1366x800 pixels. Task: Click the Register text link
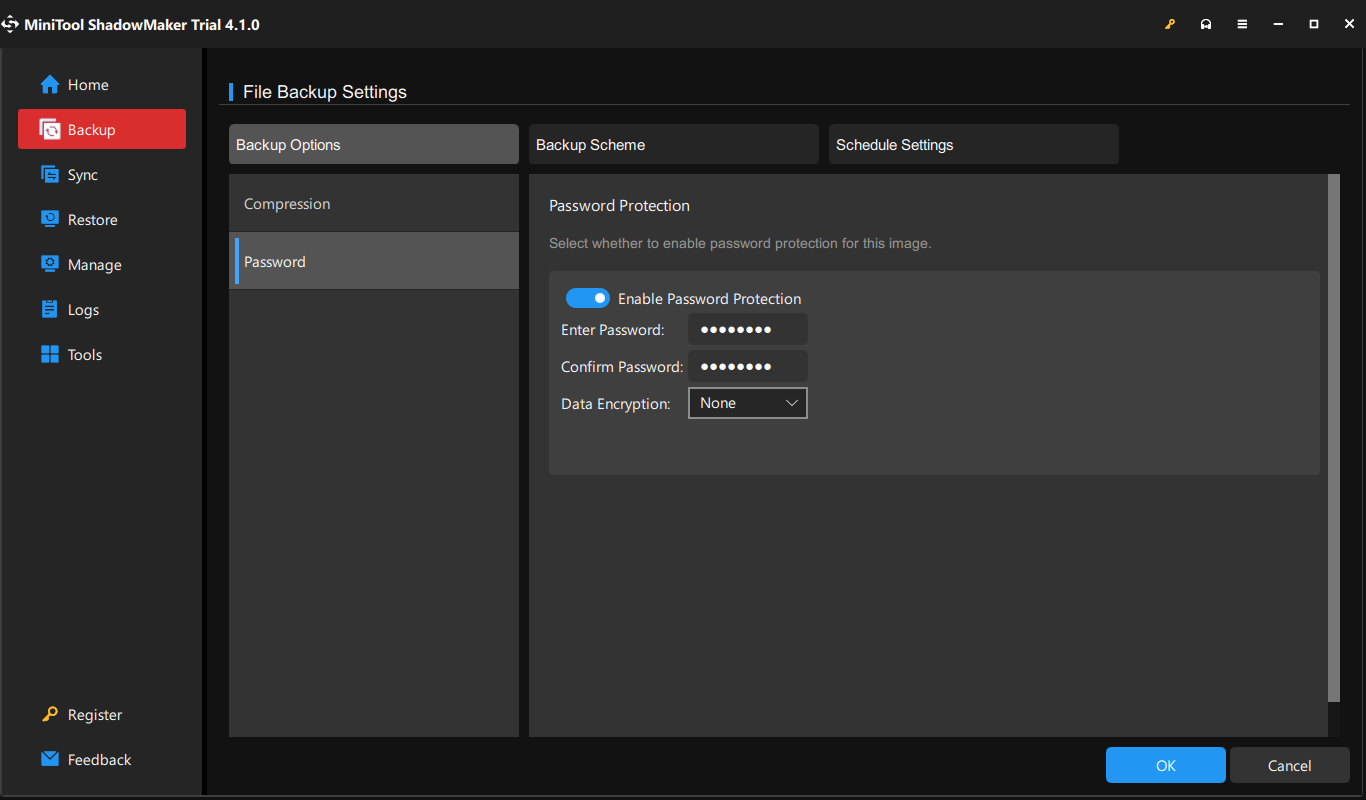(95, 715)
